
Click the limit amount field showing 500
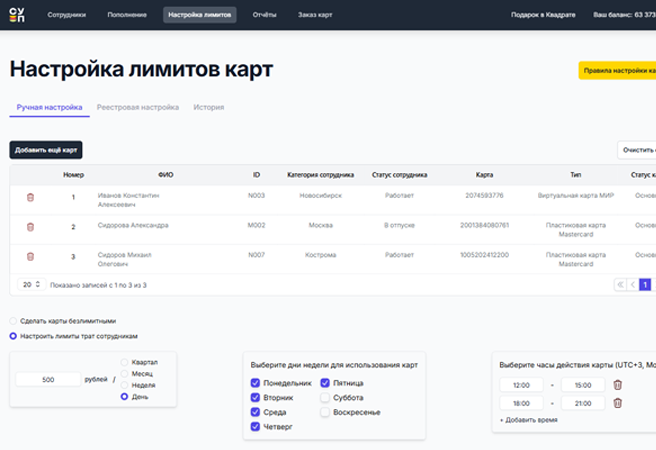point(48,380)
